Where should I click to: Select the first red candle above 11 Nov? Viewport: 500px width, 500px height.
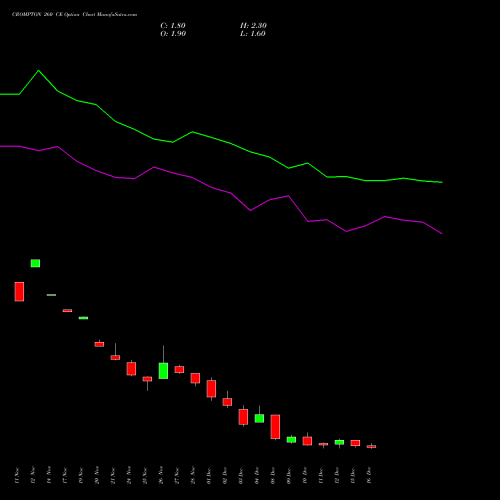coord(19,292)
